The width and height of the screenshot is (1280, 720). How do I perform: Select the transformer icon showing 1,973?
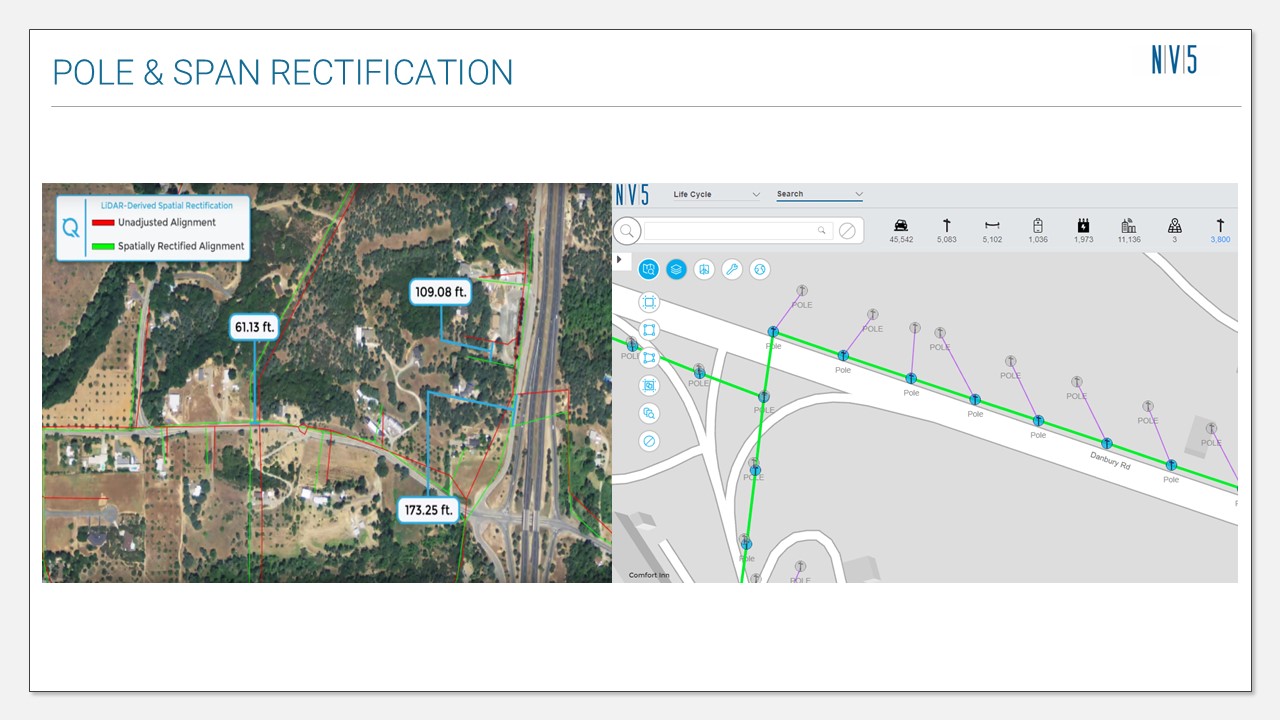pyautogui.click(x=1083, y=226)
